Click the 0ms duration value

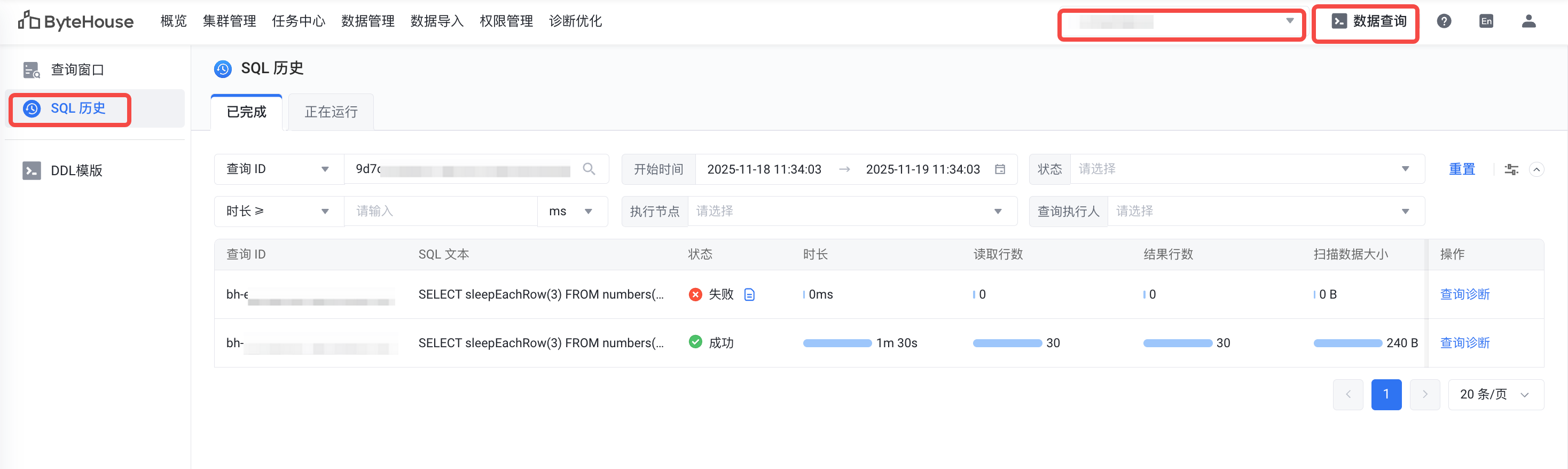click(x=820, y=294)
